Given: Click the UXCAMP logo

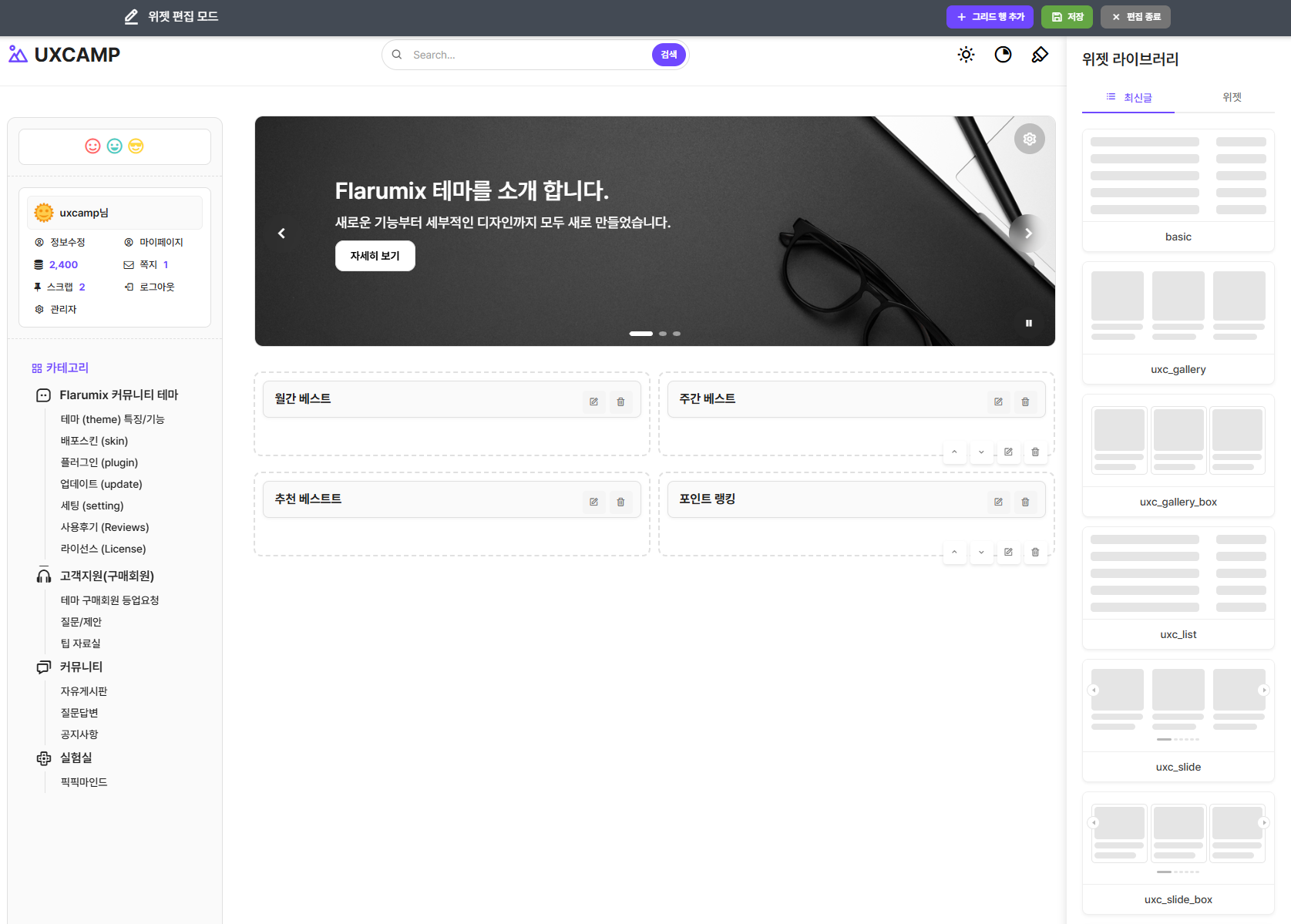Looking at the screenshot, I should pyautogui.click(x=65, y=55).
